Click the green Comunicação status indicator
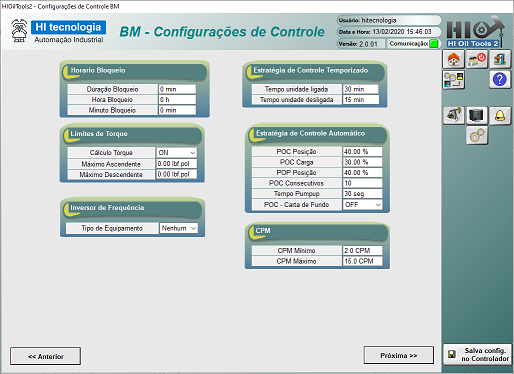The image size is (514, 374). coord(434,44)
